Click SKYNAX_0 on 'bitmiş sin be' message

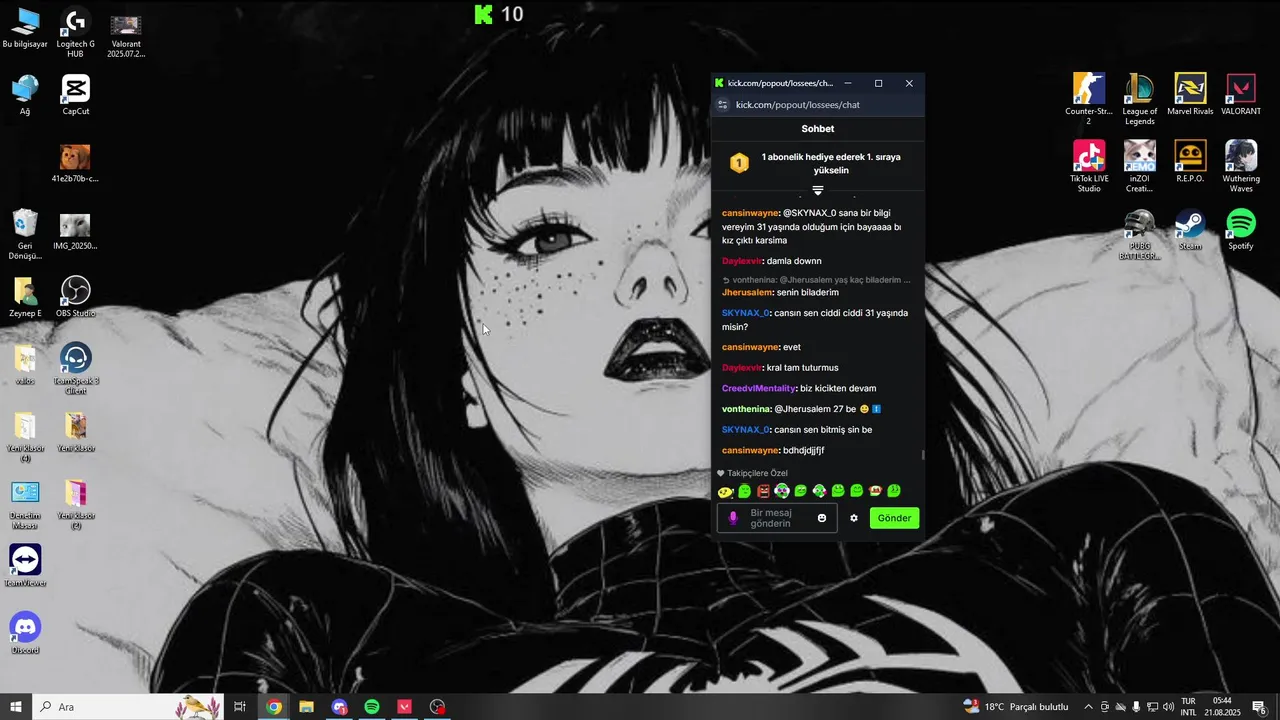[745, 430]
